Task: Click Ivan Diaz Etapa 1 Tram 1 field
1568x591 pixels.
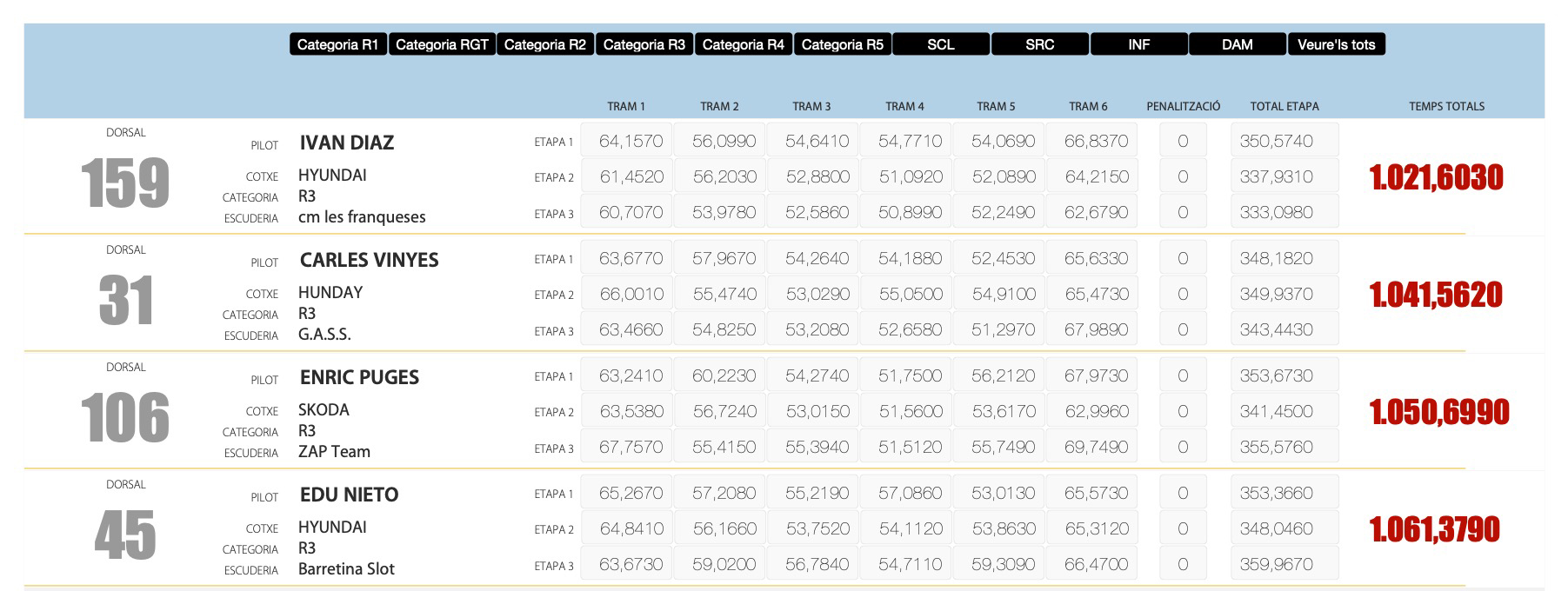Action: coord(631,141)
